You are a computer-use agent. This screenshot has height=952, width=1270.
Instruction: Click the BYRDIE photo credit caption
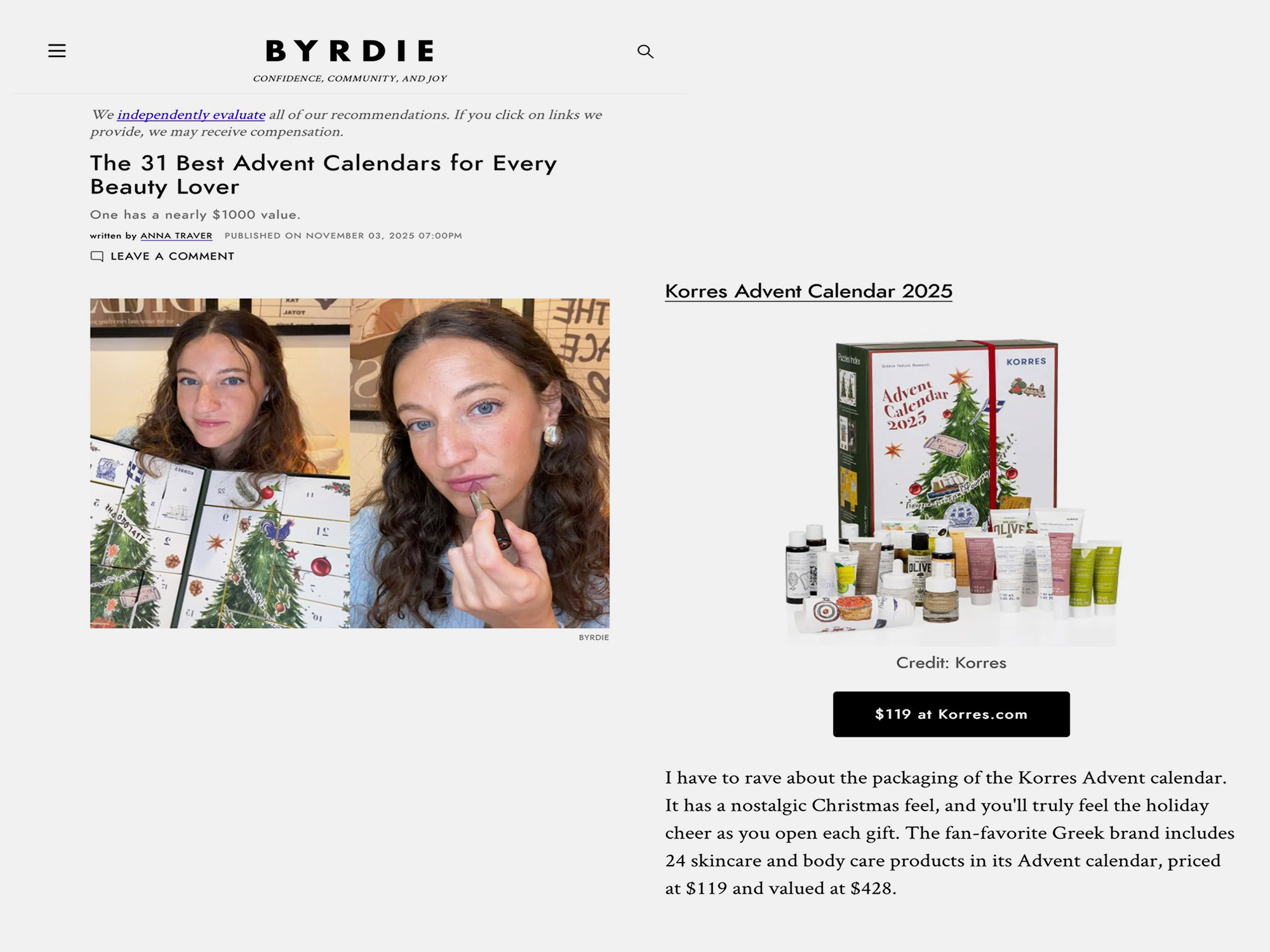(x=594, y=637)
